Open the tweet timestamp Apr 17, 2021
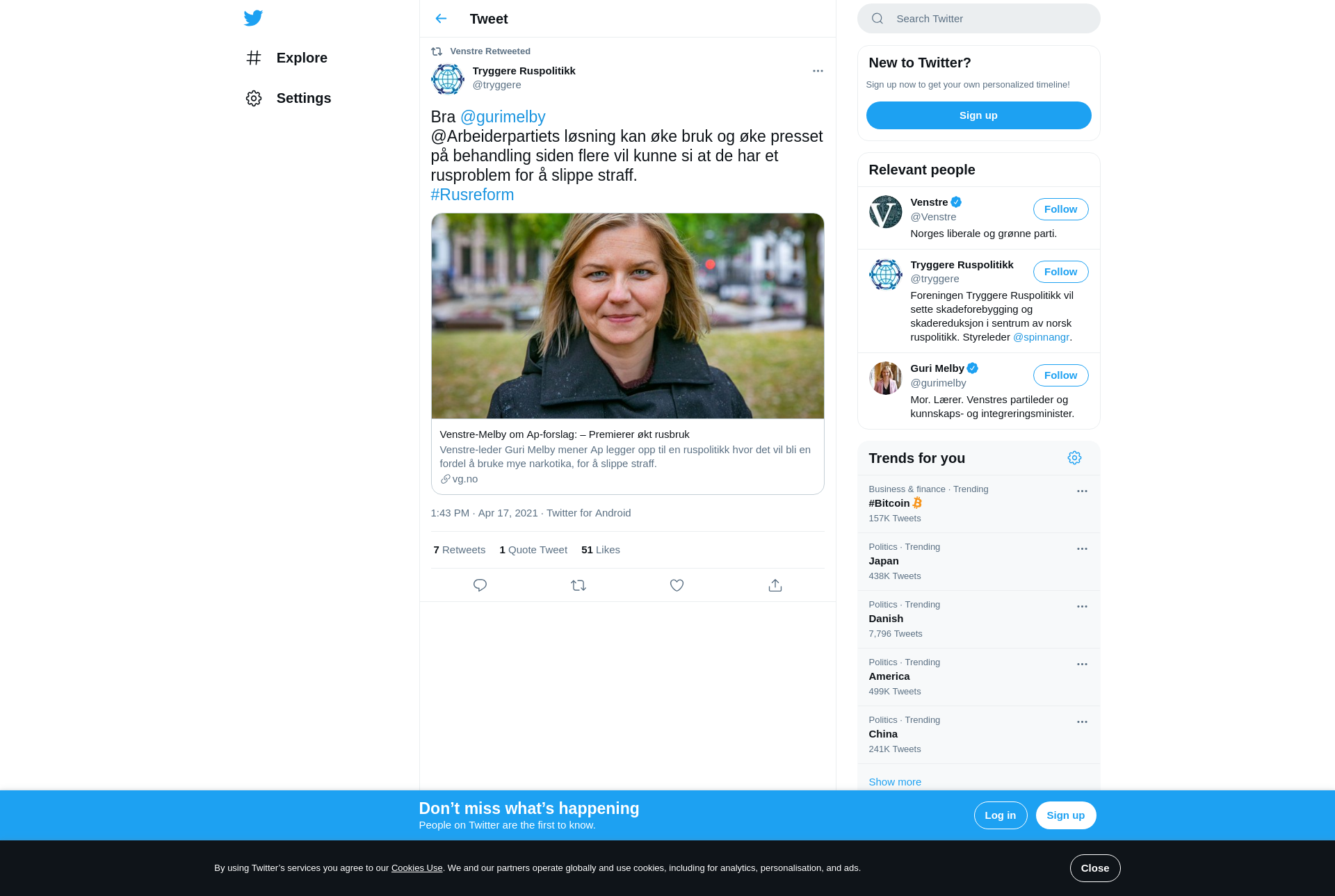The height and width of the screenshot is (896, 1335). click(x=484, y=513)
